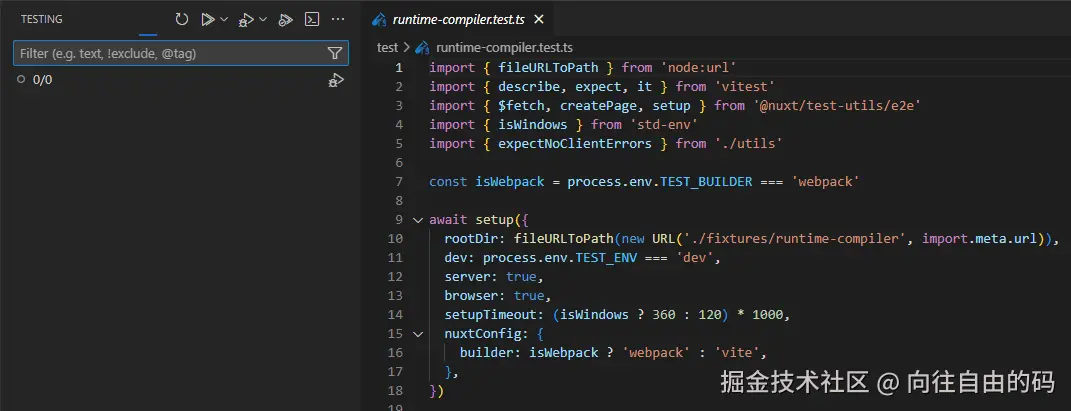Click line number 7 in the gutter
The image size is (1071, 411).
399,182
